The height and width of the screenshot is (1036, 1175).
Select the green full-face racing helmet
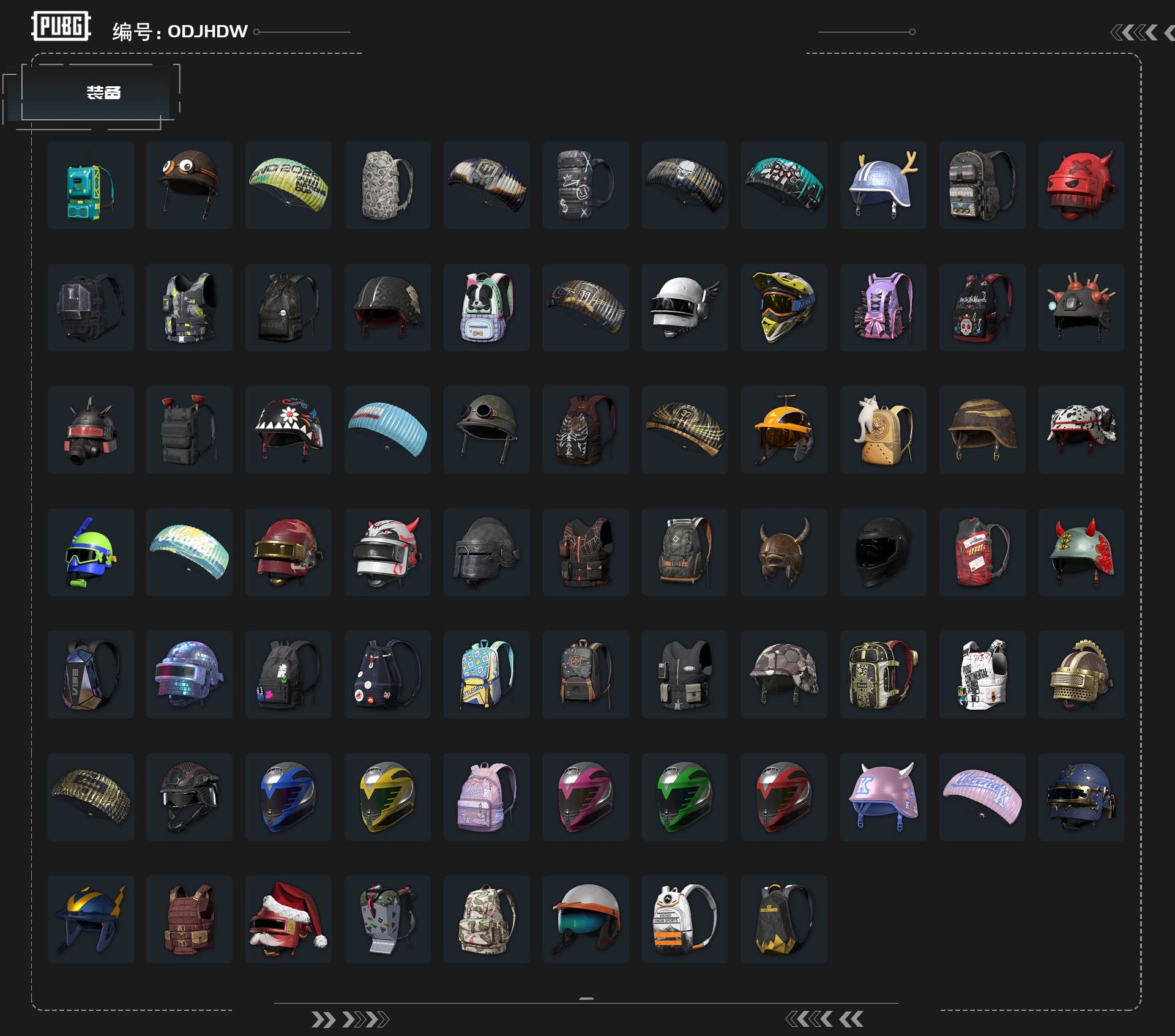(x=685, y=797)
